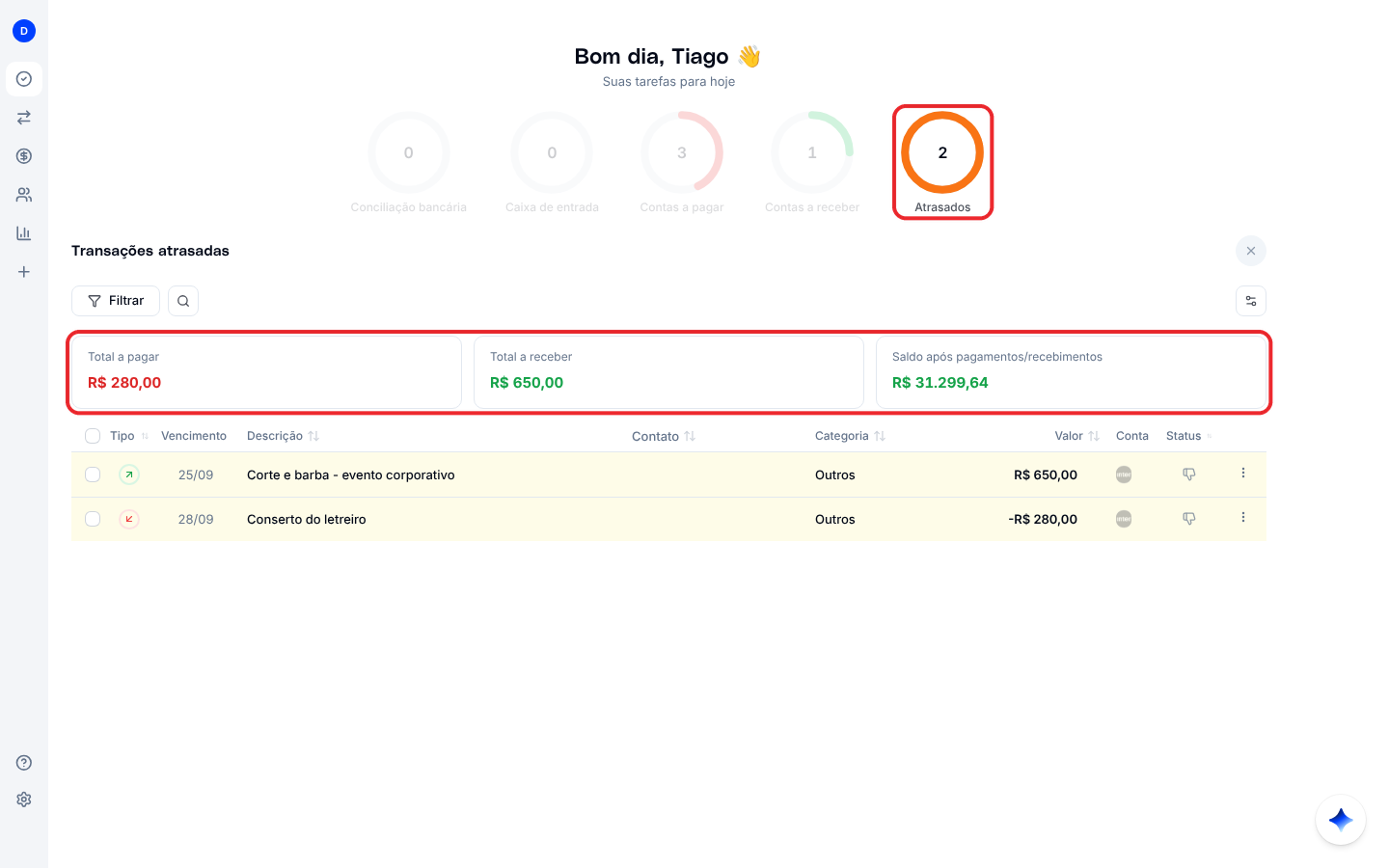The width and height of the screenshot is (1389, 868).
Task: Click the plus icon in sidebar
Action: tap(24, 272)
